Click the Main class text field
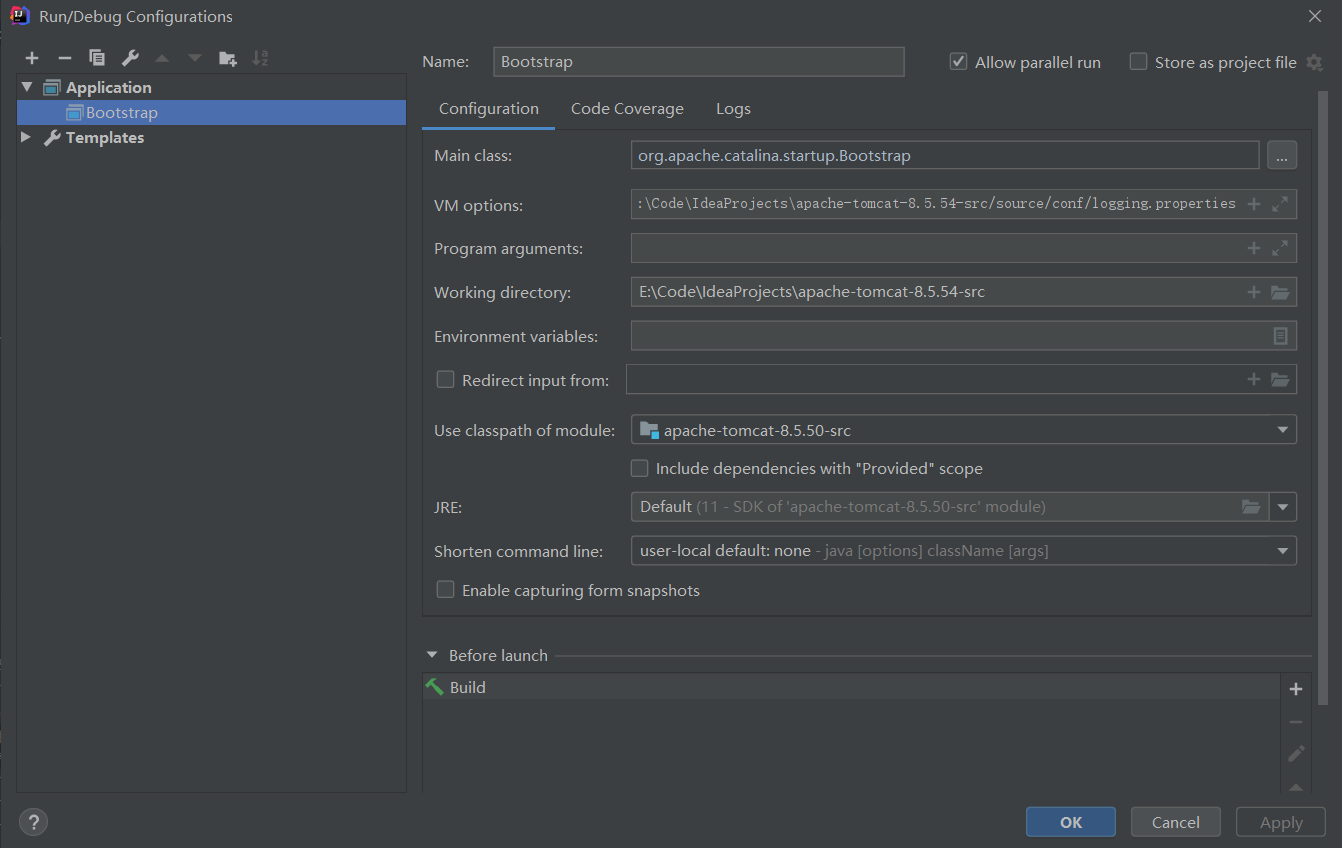The height and width of the screenshot is (848, 1342). click(x=945, y=156)
